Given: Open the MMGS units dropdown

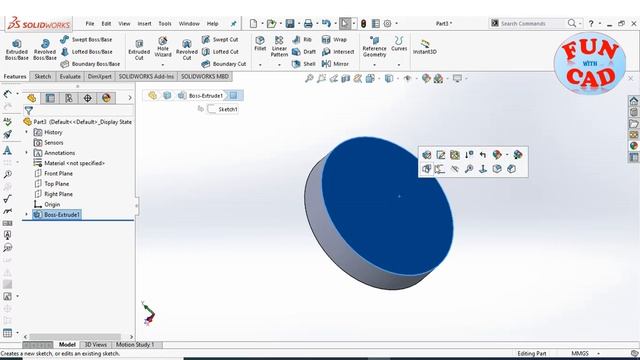Looking at the screenshot, I should [x=599, y=353].
